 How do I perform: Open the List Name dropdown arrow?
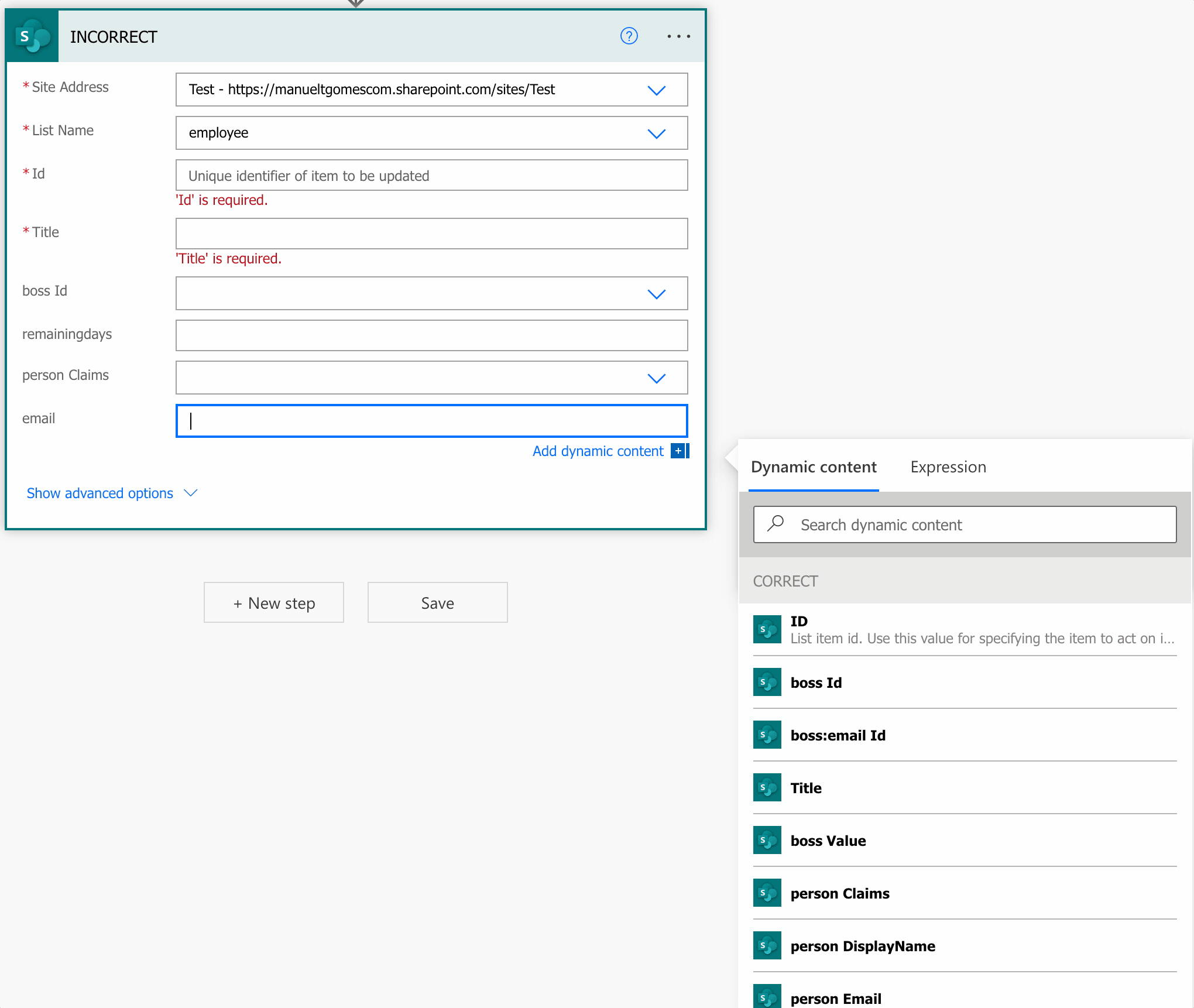click(656, 133)
